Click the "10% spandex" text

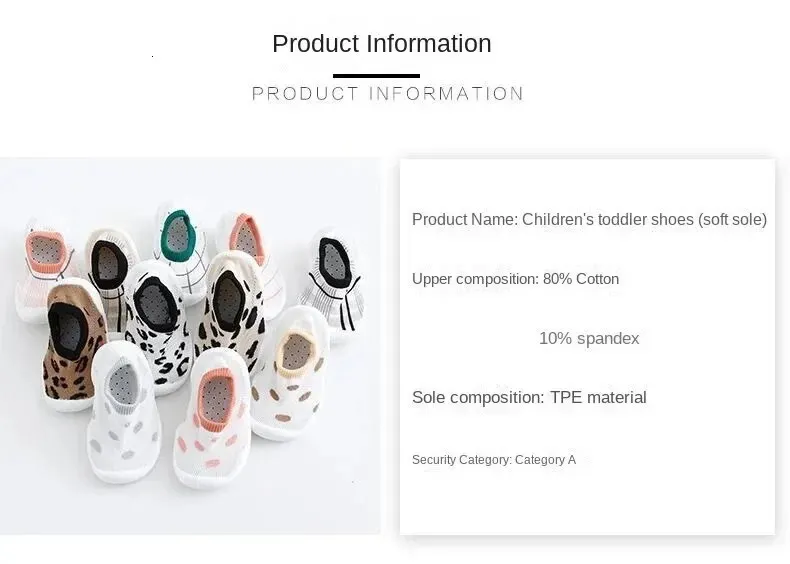(588, 338)
